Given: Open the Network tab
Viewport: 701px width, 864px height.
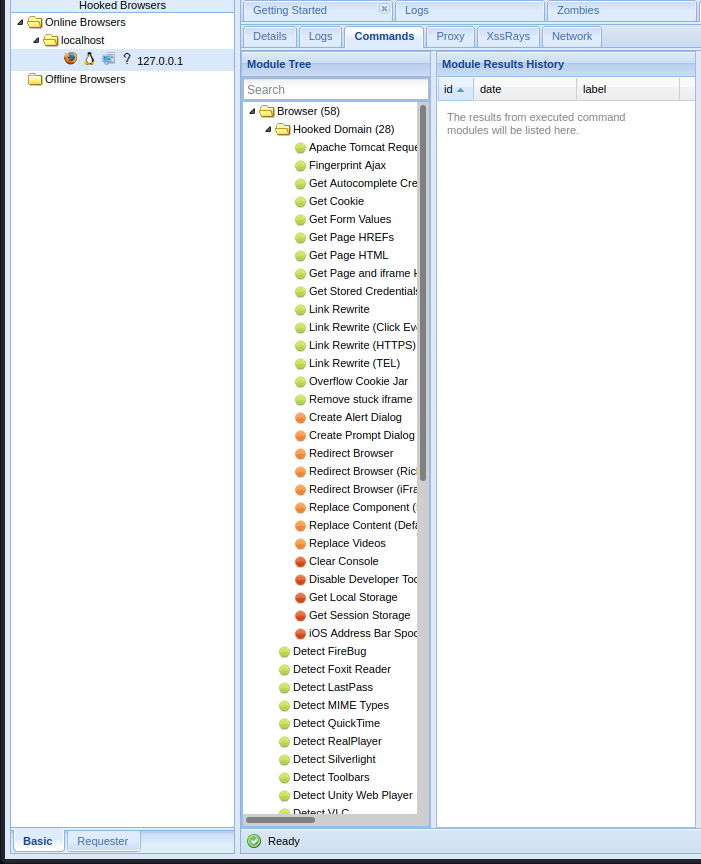Looking at the screenshot, I should pyautogui.click(x=572, y=36).
